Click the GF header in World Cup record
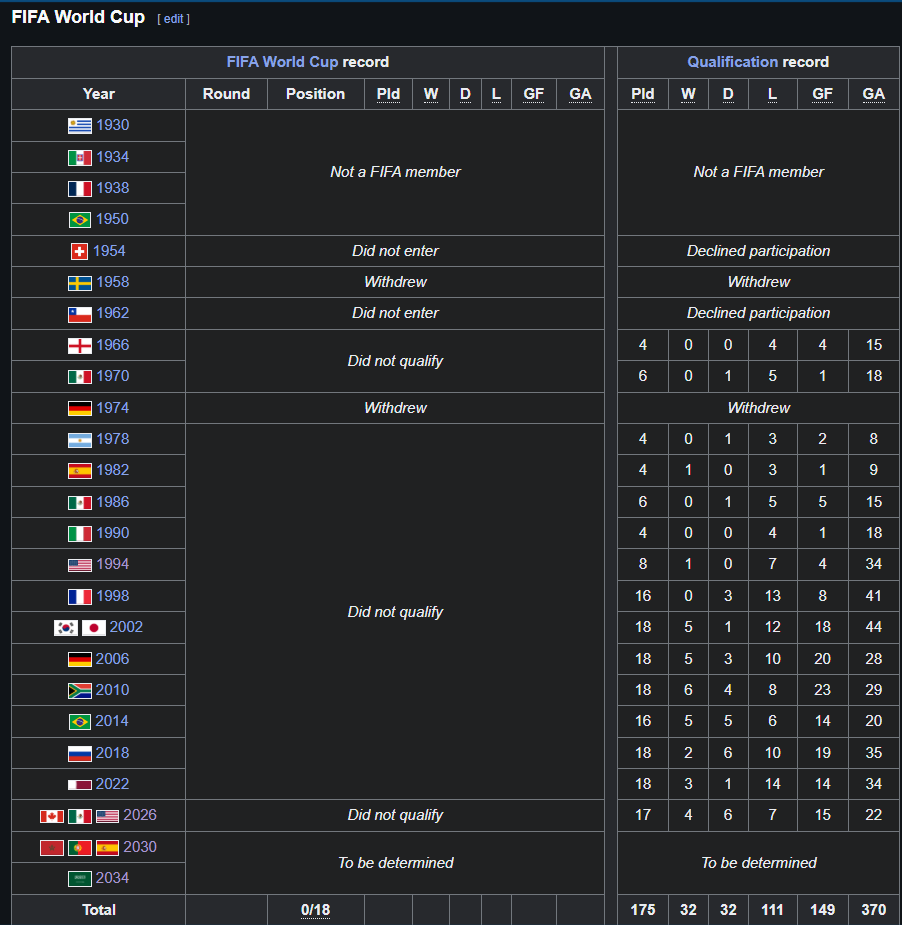This screenshot has height=925, width=902. tap(534, 94)
